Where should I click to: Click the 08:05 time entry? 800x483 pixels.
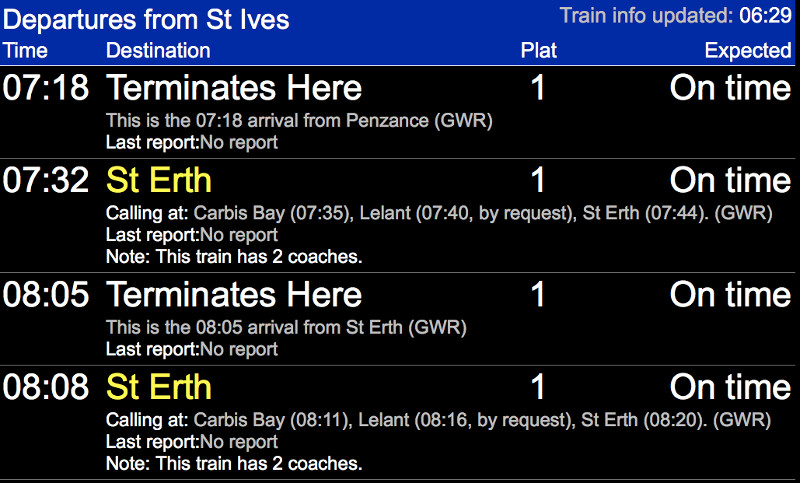[x=46, y=295]
